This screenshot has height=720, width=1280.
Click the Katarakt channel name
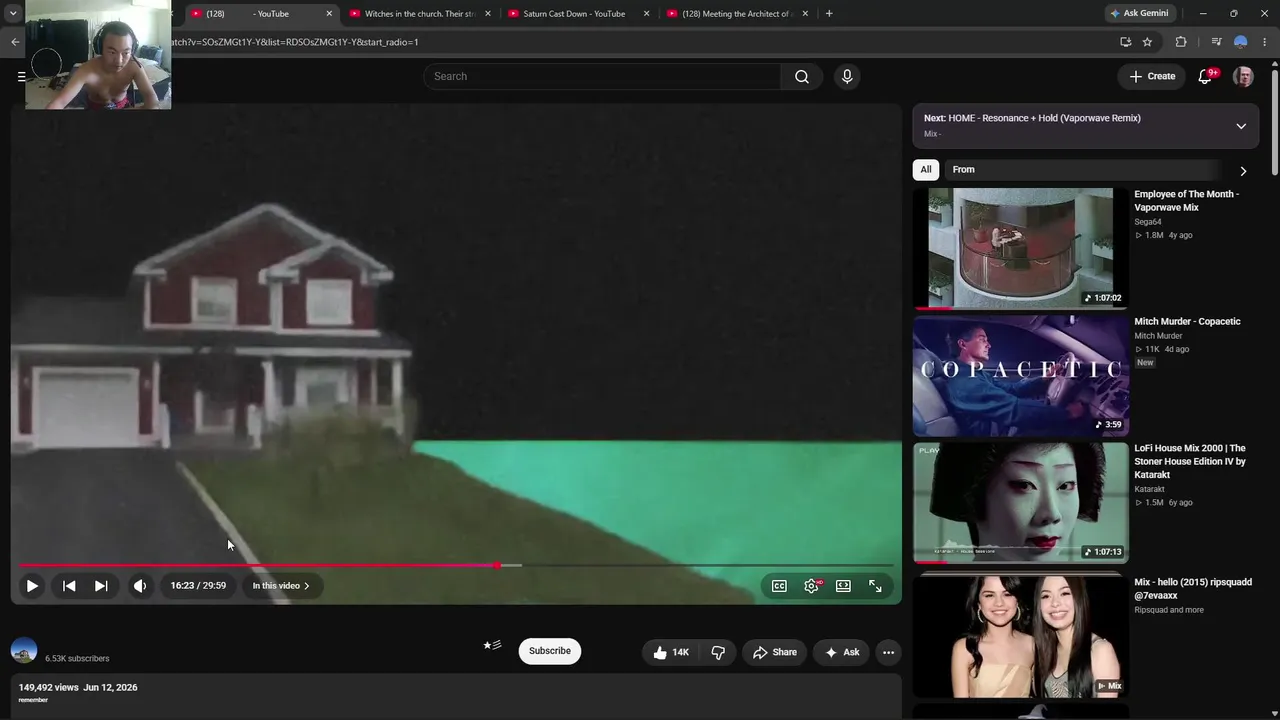[1149, 490]
